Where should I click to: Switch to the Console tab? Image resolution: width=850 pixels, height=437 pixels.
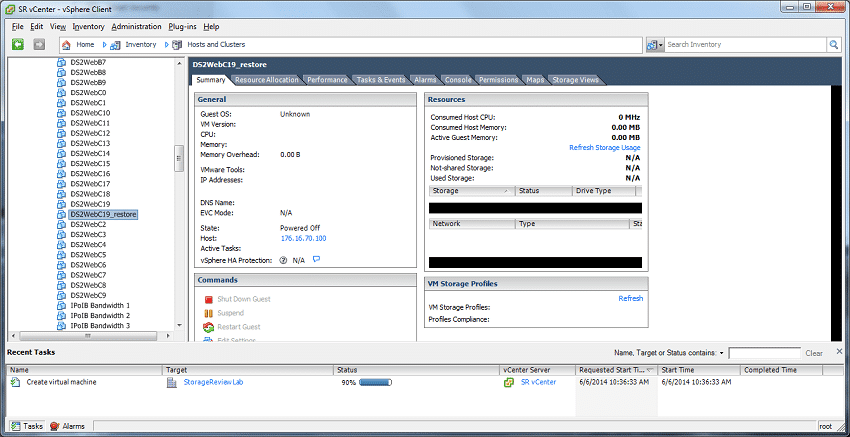point(458,80)
